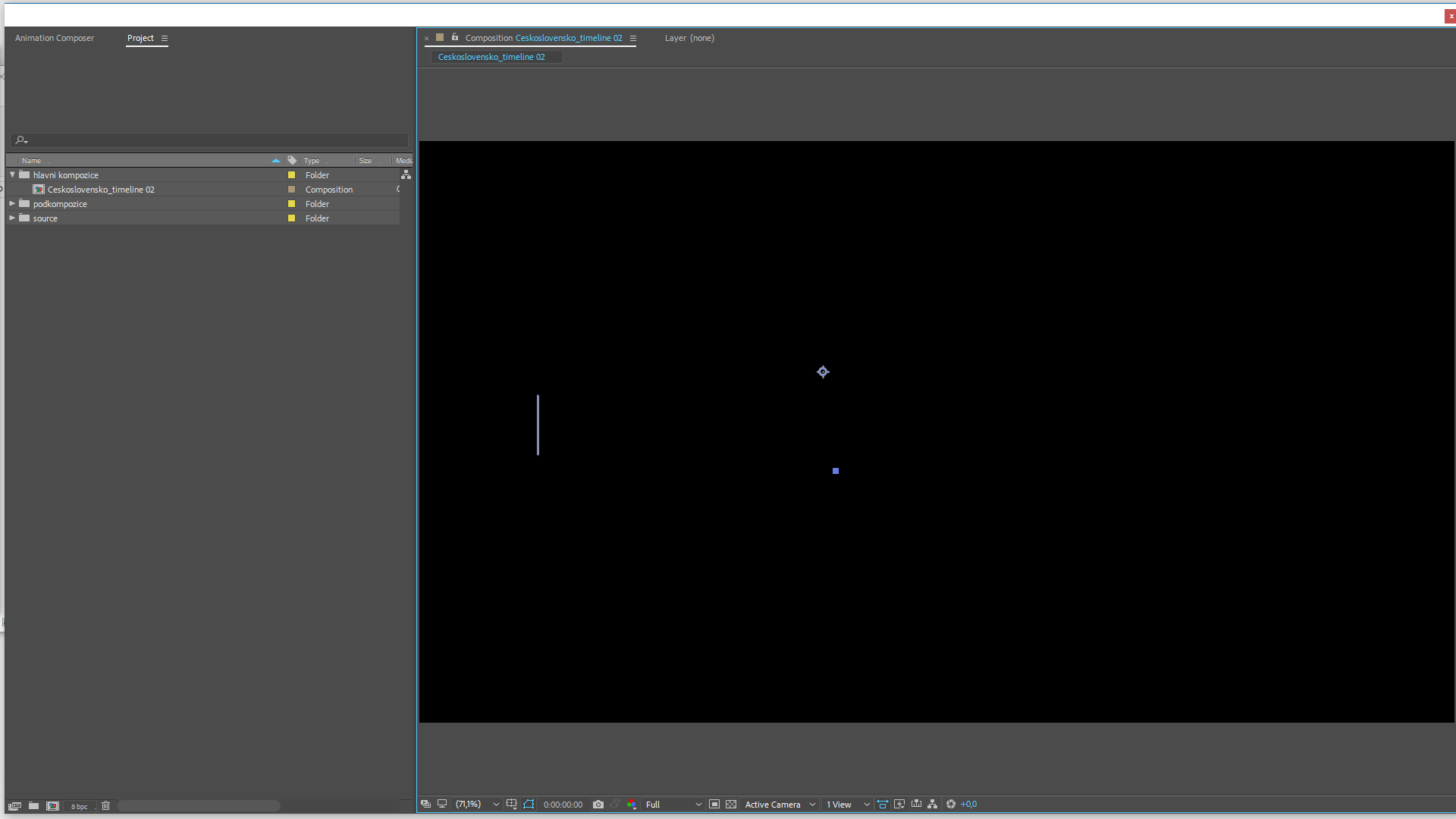Screen dimensions: 1456x819
Task: Create a new folder in the Project panel
Action: click(x=33, y=806)
